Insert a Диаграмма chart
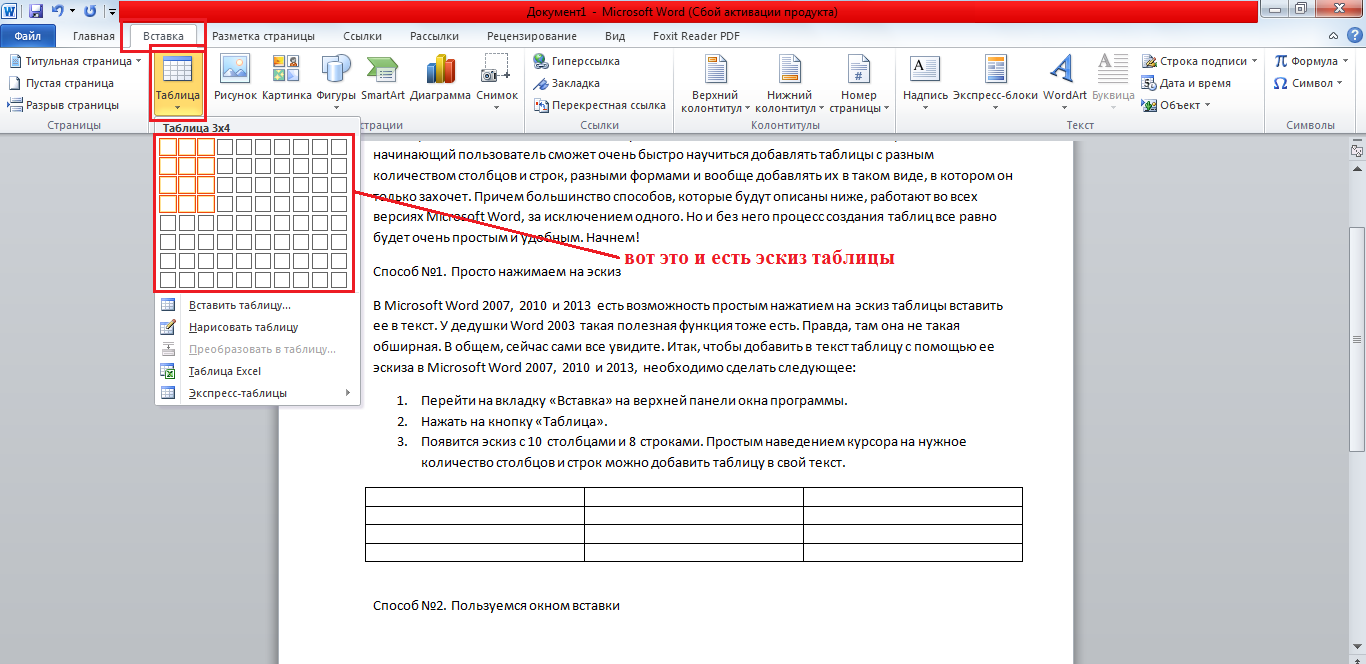This screenshot has width=1366, height=664. coord(440,79)
